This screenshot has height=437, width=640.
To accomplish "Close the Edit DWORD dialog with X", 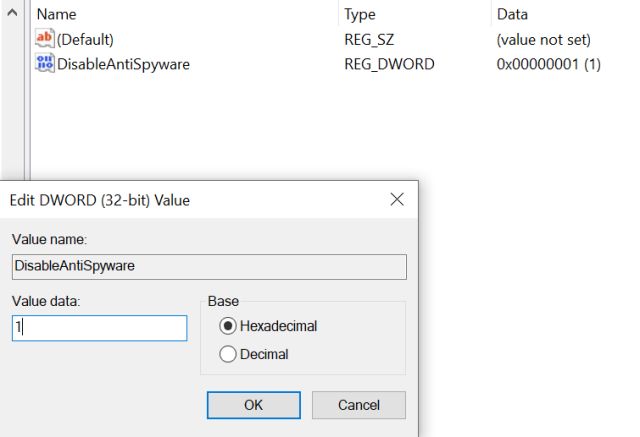I will point(397,200).
